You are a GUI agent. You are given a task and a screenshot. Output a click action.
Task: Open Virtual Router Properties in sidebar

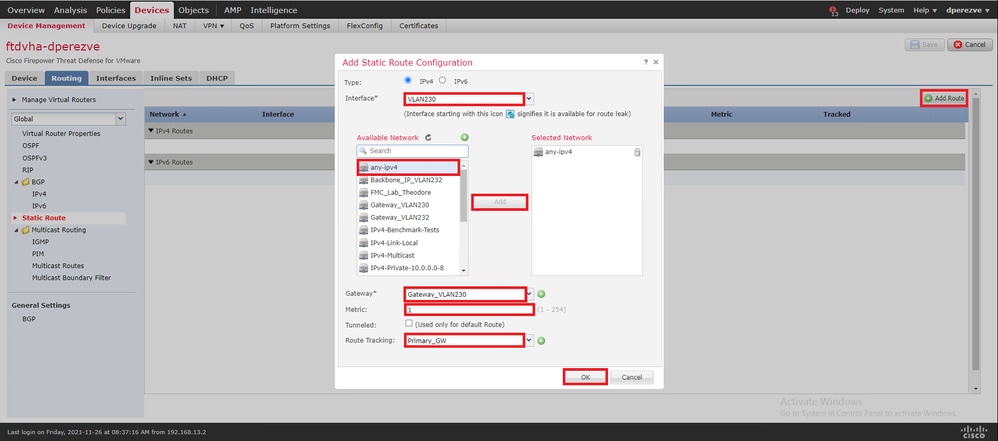coord(61,134)
